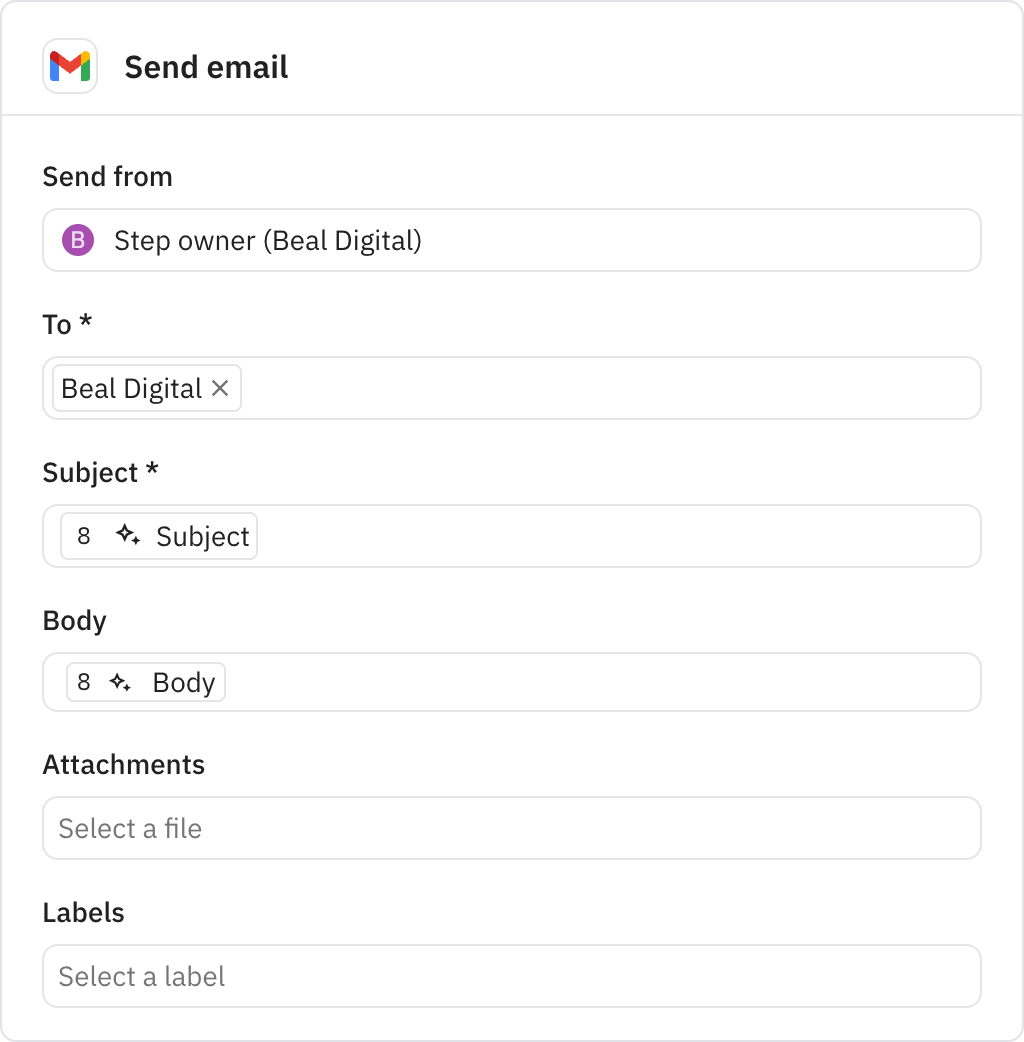Open the Select a file picker
The image size is (1024, 1042).
[512, 828]
